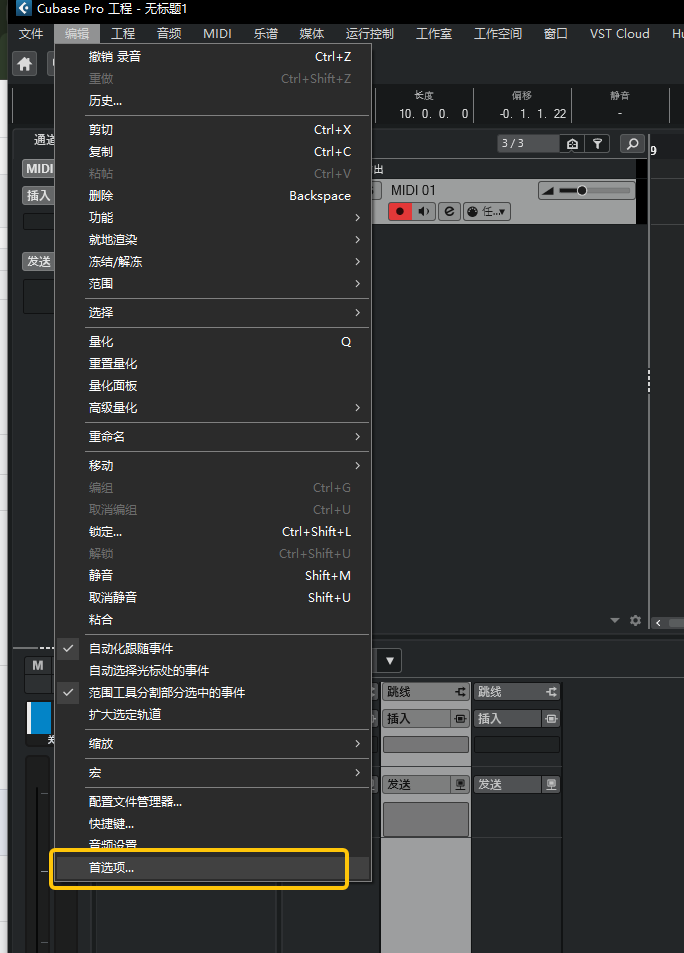
Task: Choose 删除 menu item
Action: click(213, 196)
